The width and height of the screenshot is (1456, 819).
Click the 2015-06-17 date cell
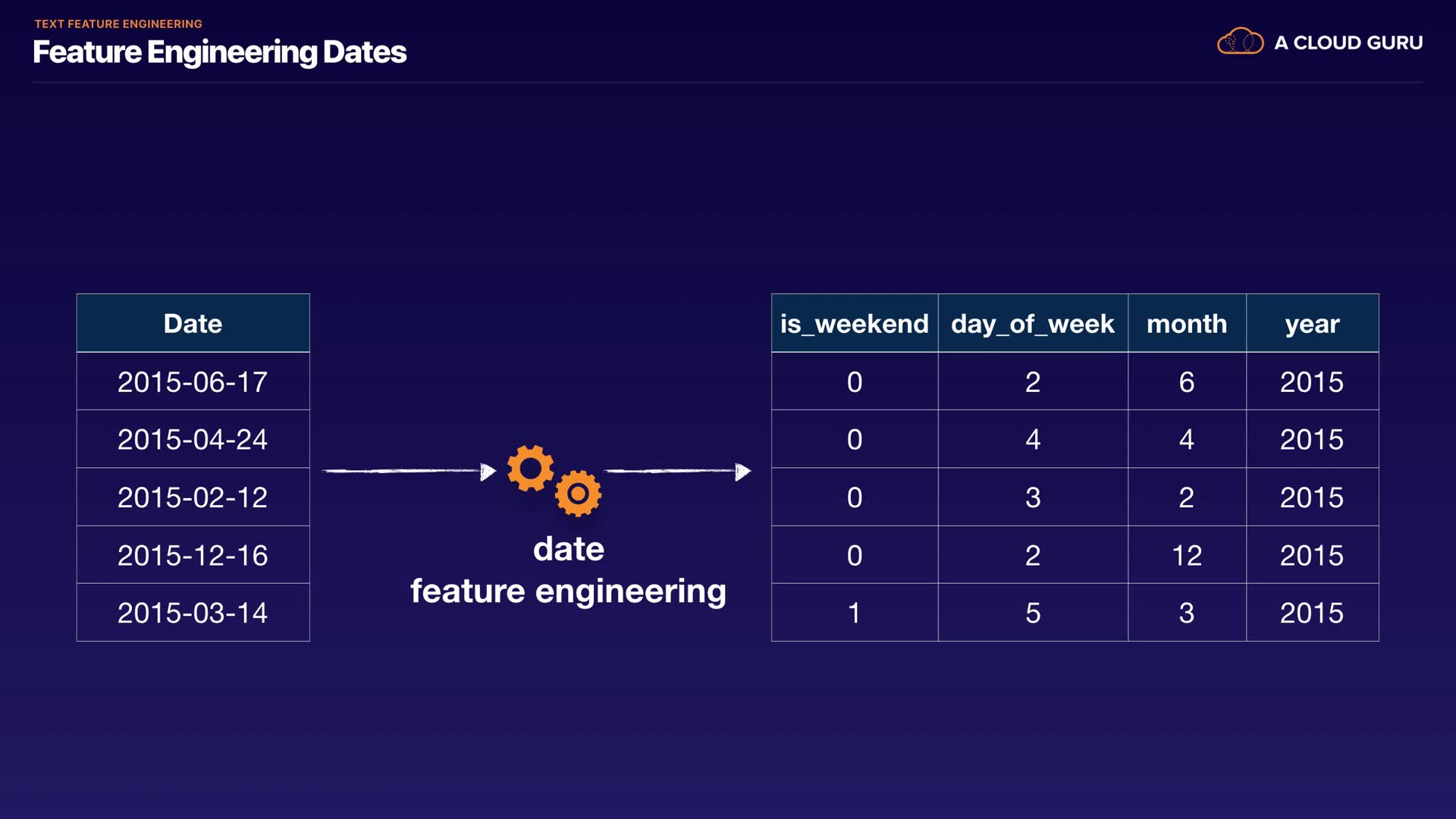pyautogui.click(x=193, y=381)
